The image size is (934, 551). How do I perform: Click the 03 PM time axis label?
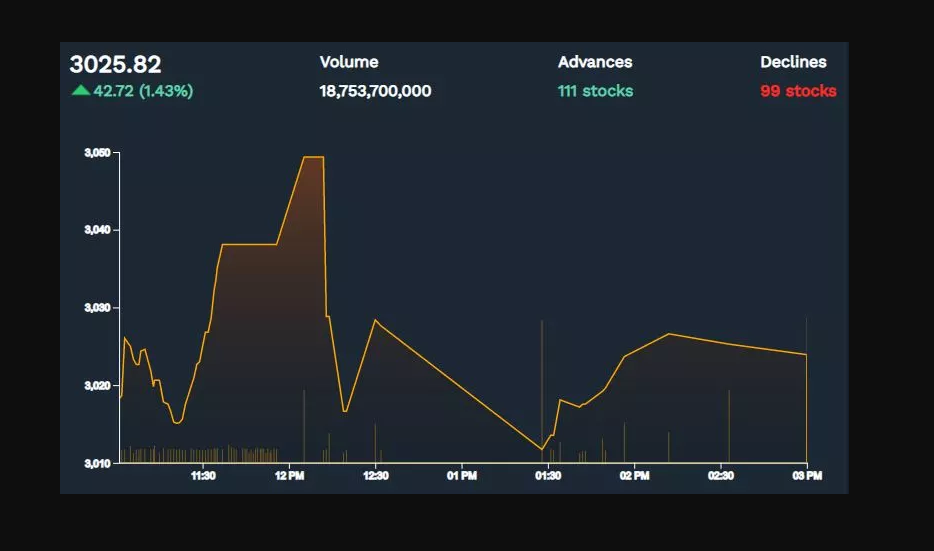click(806, 476)
